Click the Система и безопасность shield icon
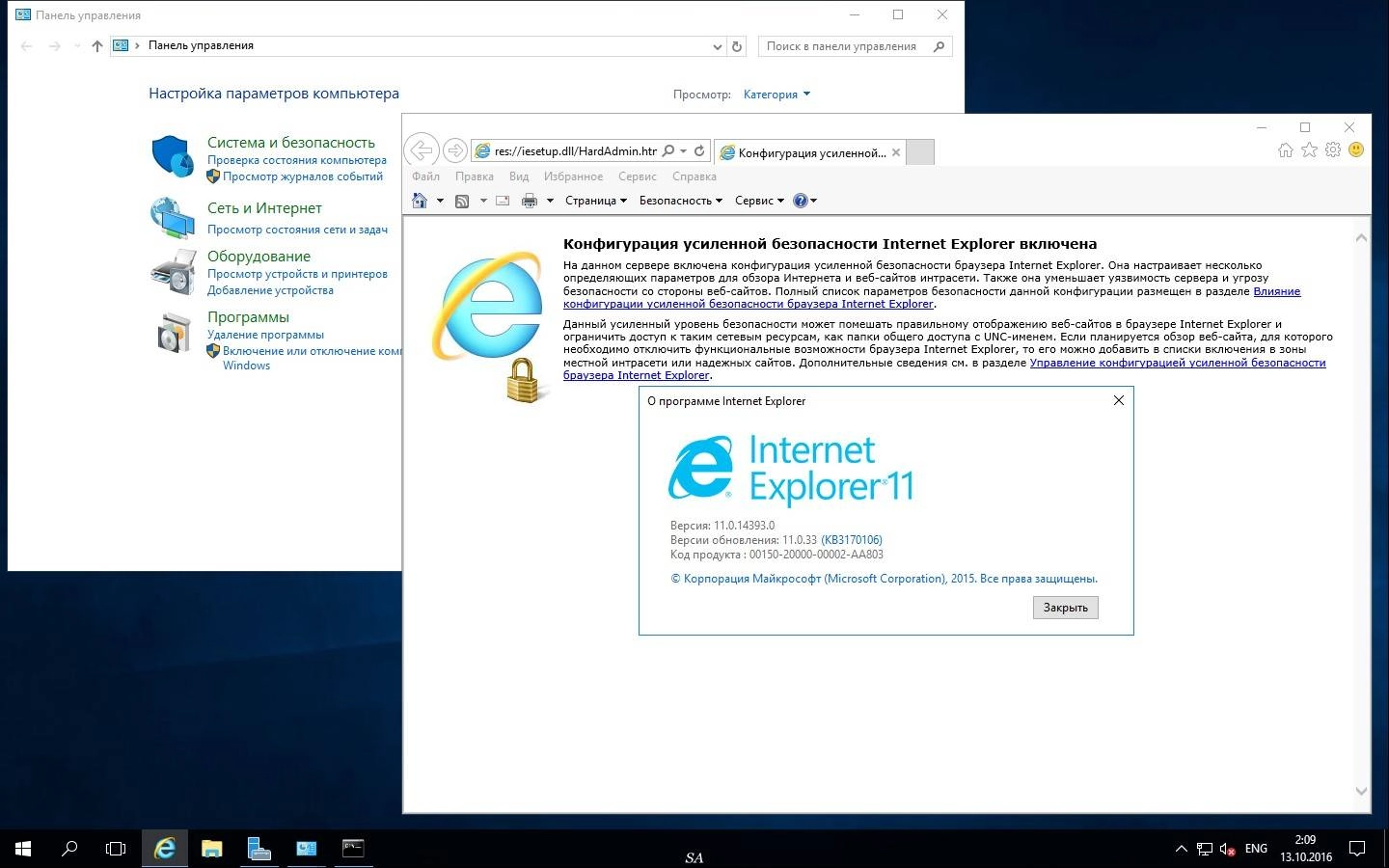Screen dimensions: 1389x868 pyautogui.click(x=173, y=156)
